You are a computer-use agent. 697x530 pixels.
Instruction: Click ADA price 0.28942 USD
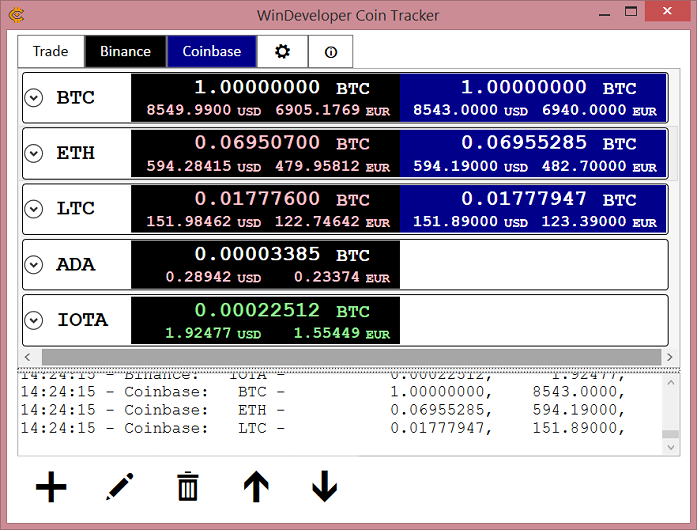(x=213, y=277)
